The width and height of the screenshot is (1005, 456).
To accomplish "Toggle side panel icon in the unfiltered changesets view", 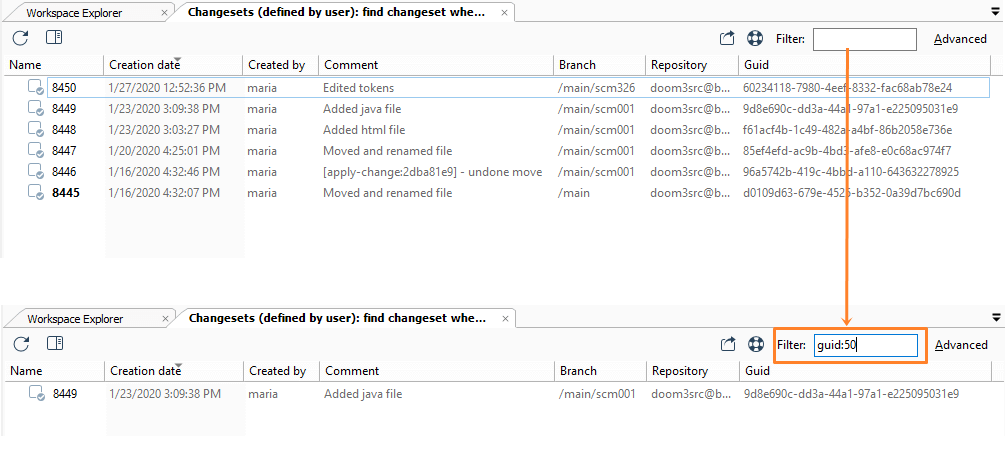I will (54, 38).
